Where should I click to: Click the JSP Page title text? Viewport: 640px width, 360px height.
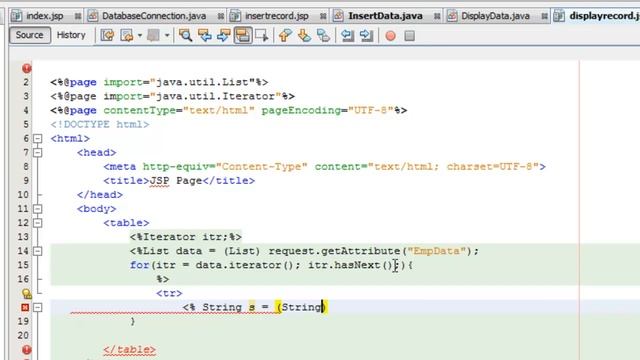click(176, 180)
